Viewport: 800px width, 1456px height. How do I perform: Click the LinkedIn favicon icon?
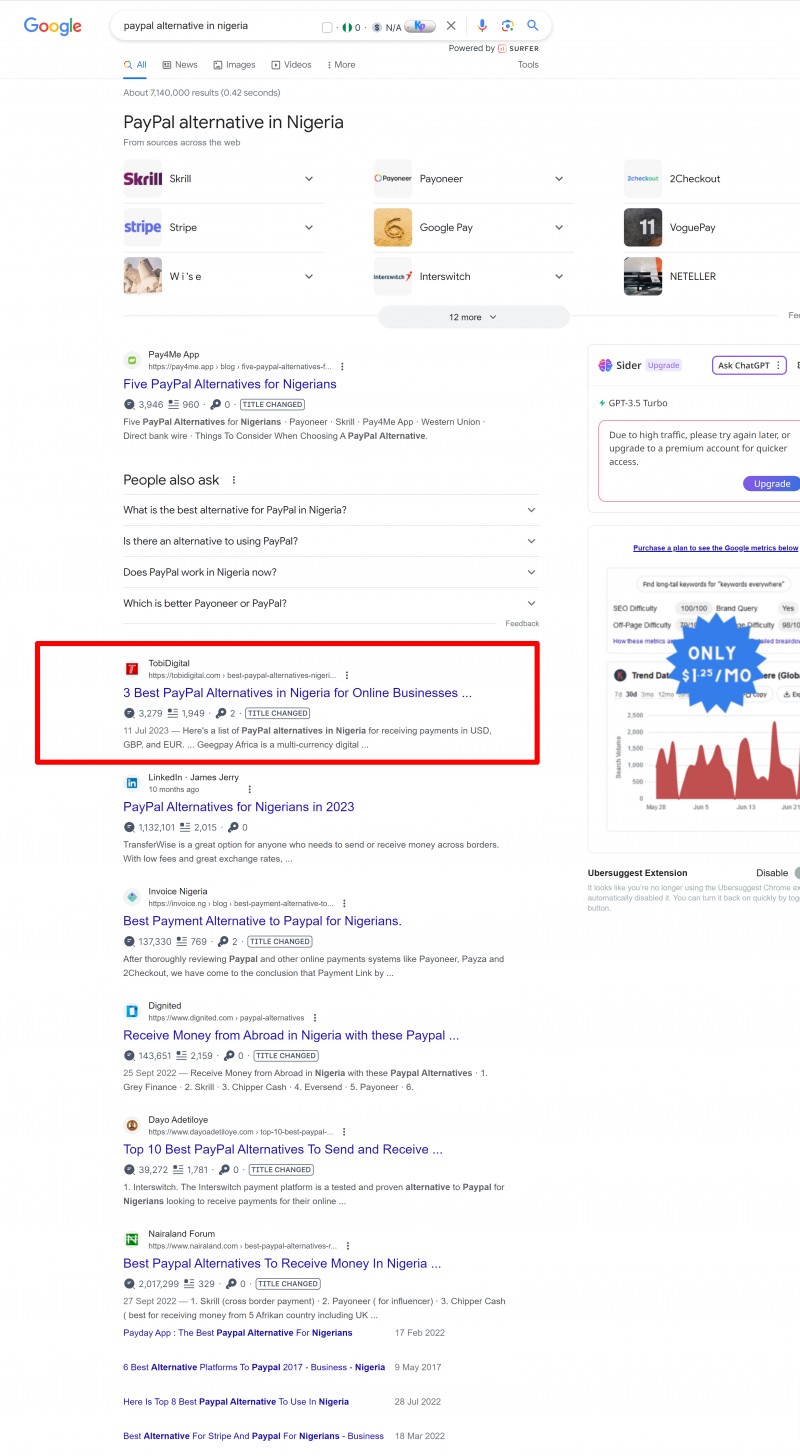click(132, 783)
